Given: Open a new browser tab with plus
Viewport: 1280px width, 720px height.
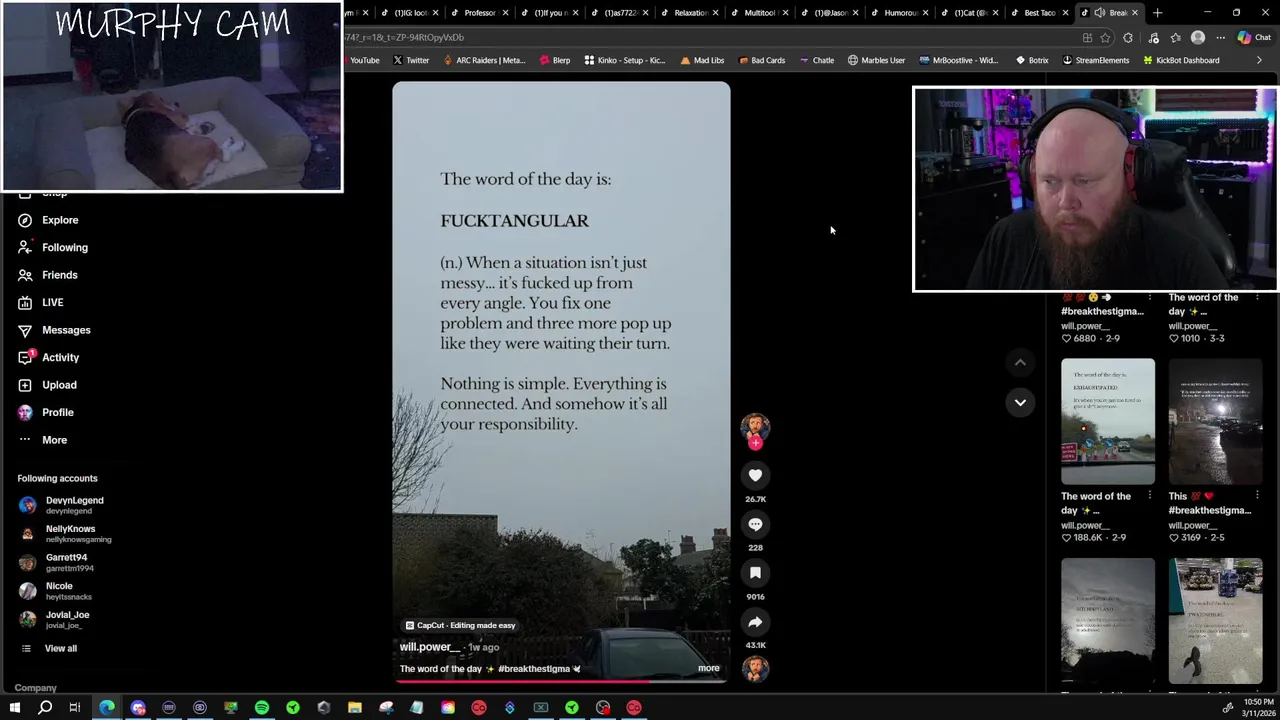Looking at the screenshot, I should coord(1157,13).
